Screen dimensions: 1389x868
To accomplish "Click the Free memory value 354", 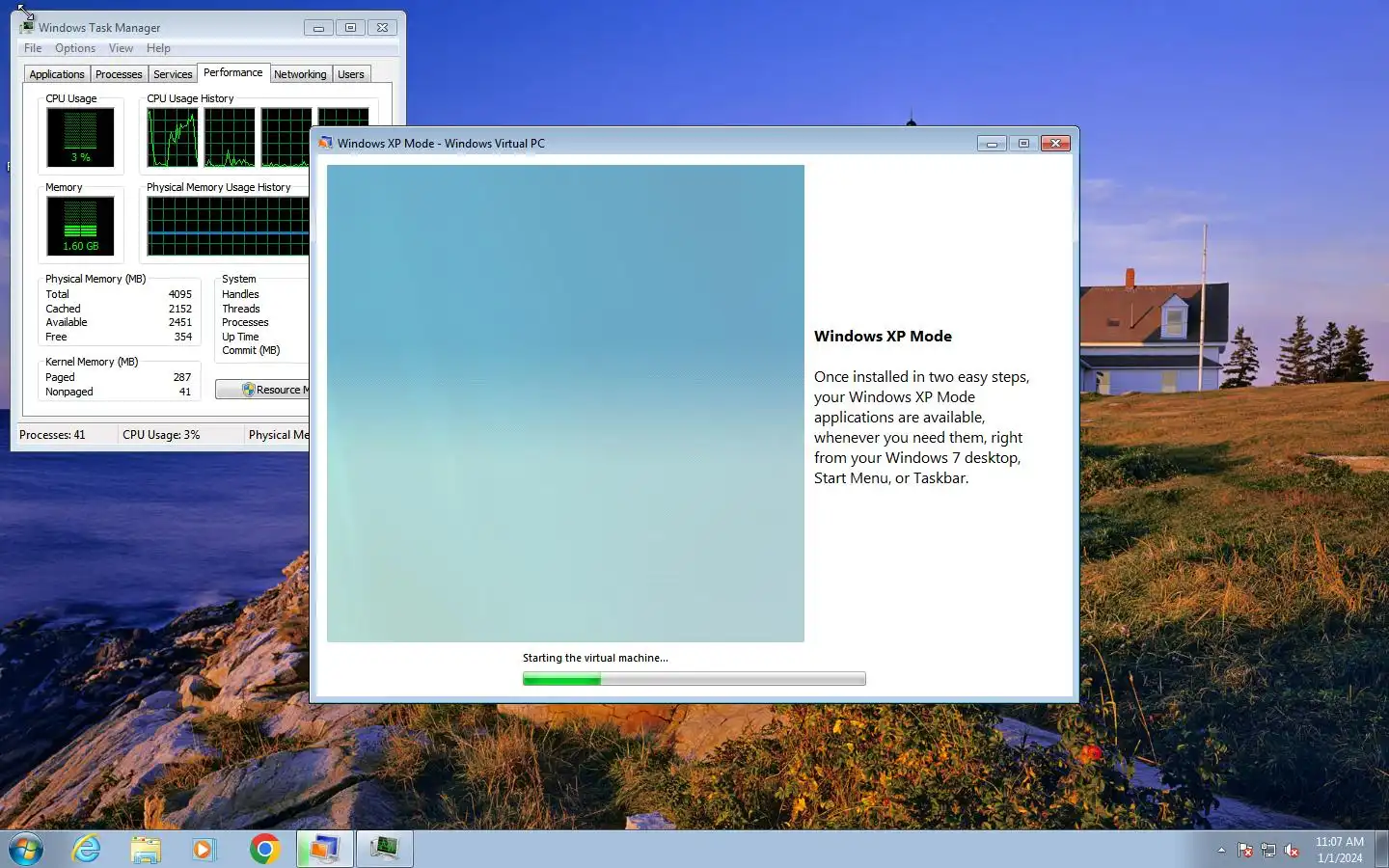I will click(183, 337).
